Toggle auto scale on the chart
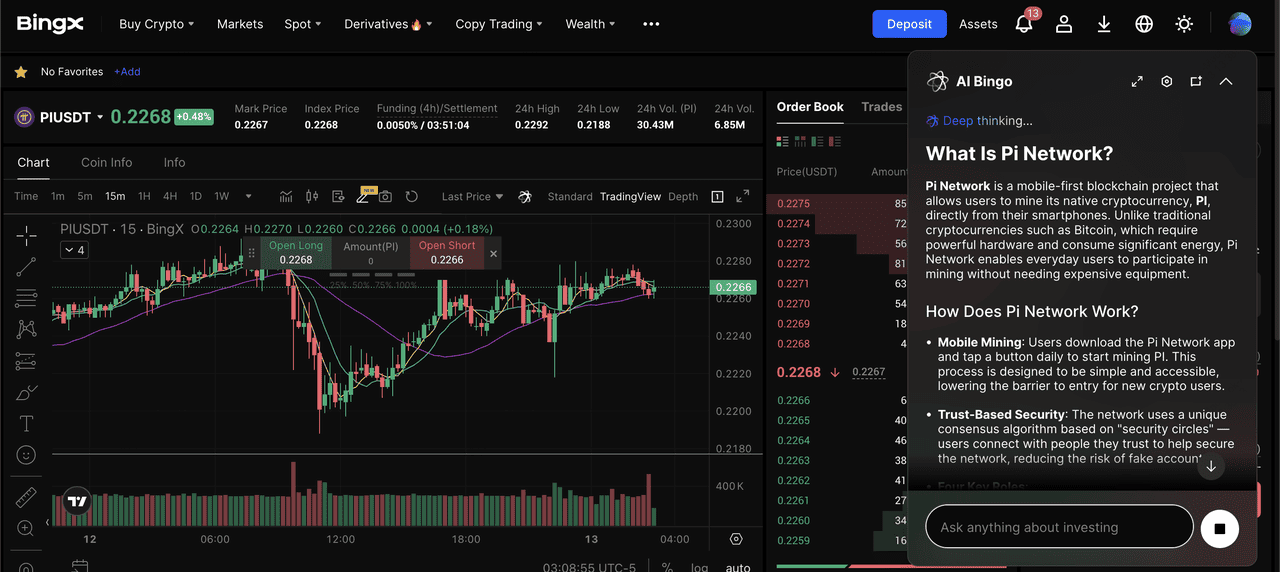 pyautogui.click(x=737, y=567)
